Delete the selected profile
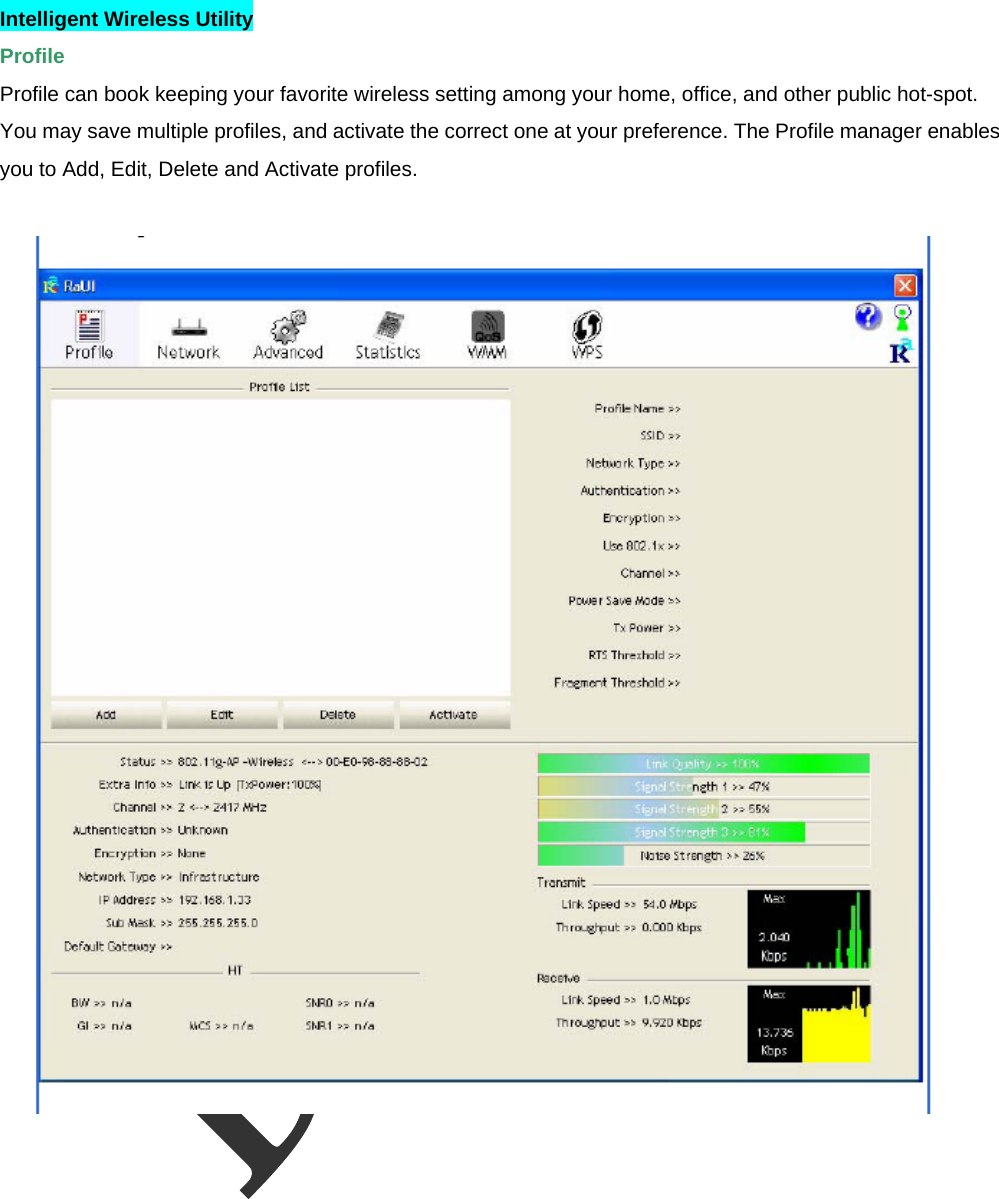The image size is (999, 1199). coord(338,714)
